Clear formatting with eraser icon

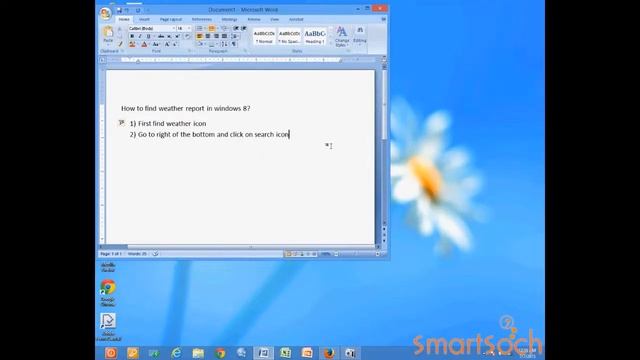(187, 36)
